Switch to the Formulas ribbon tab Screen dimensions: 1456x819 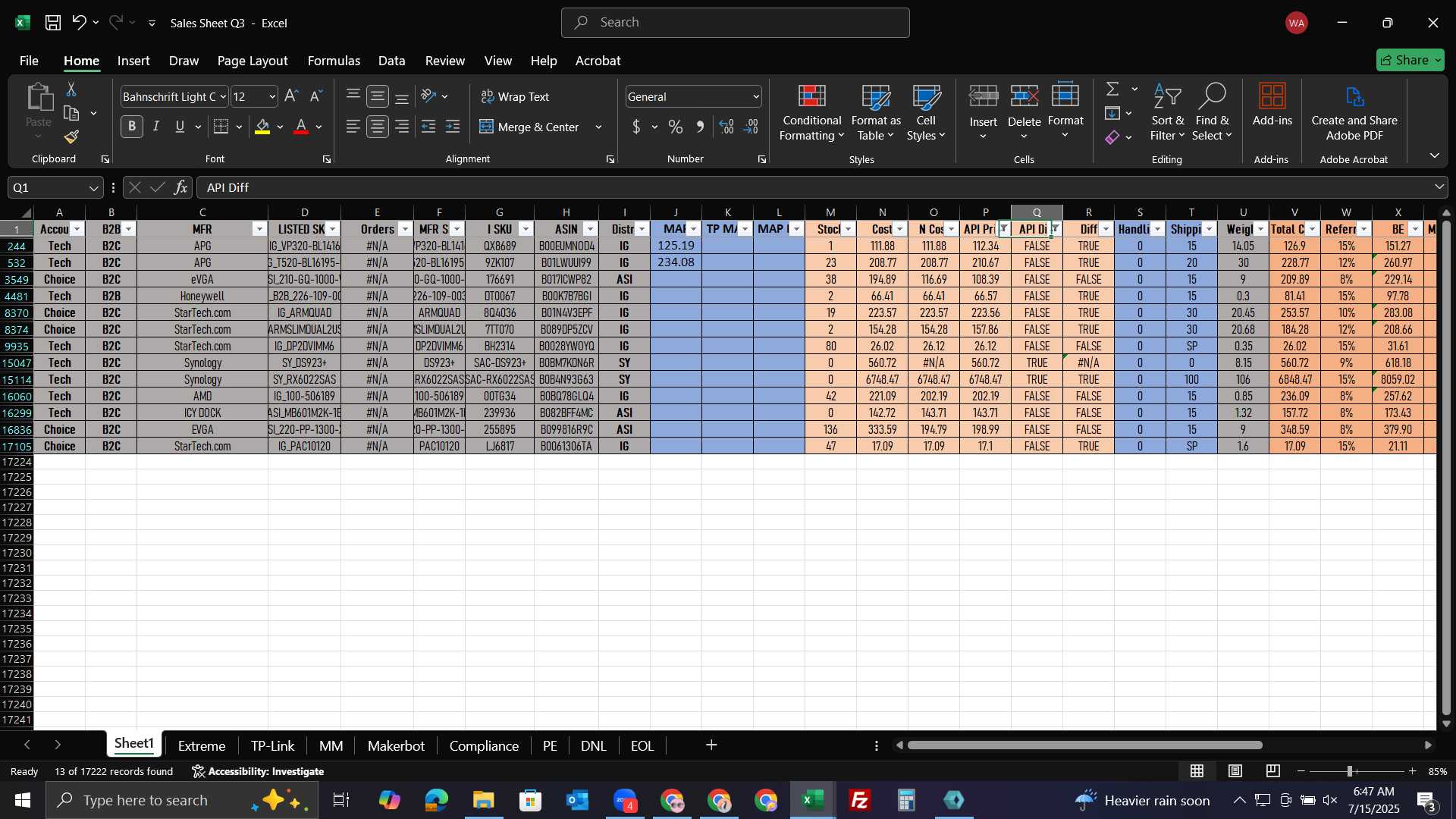[x=334, y=61]
